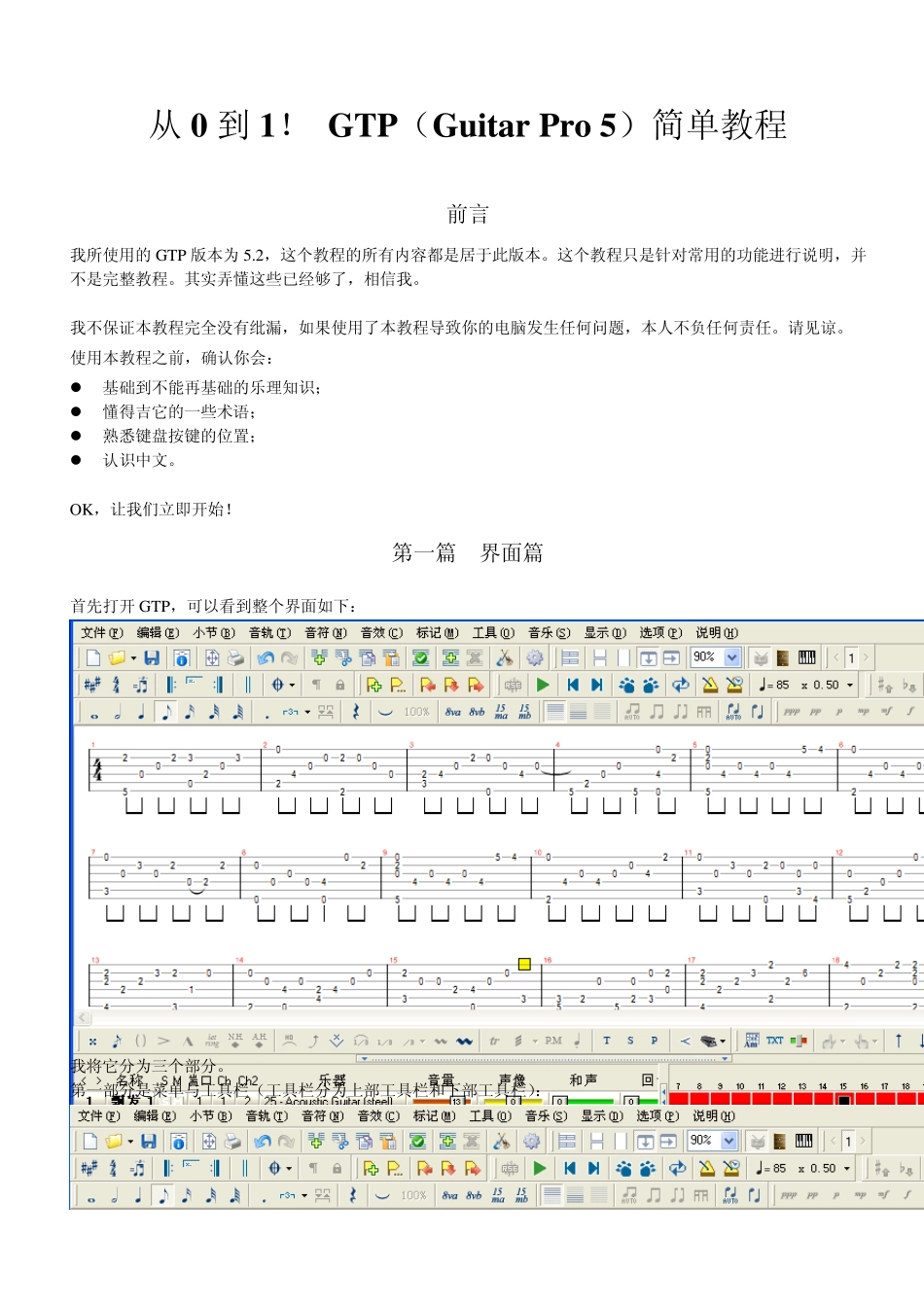924x1307 pixels.
Task: Click track number field 1 in upper toolbar
Action: [851, 658]
